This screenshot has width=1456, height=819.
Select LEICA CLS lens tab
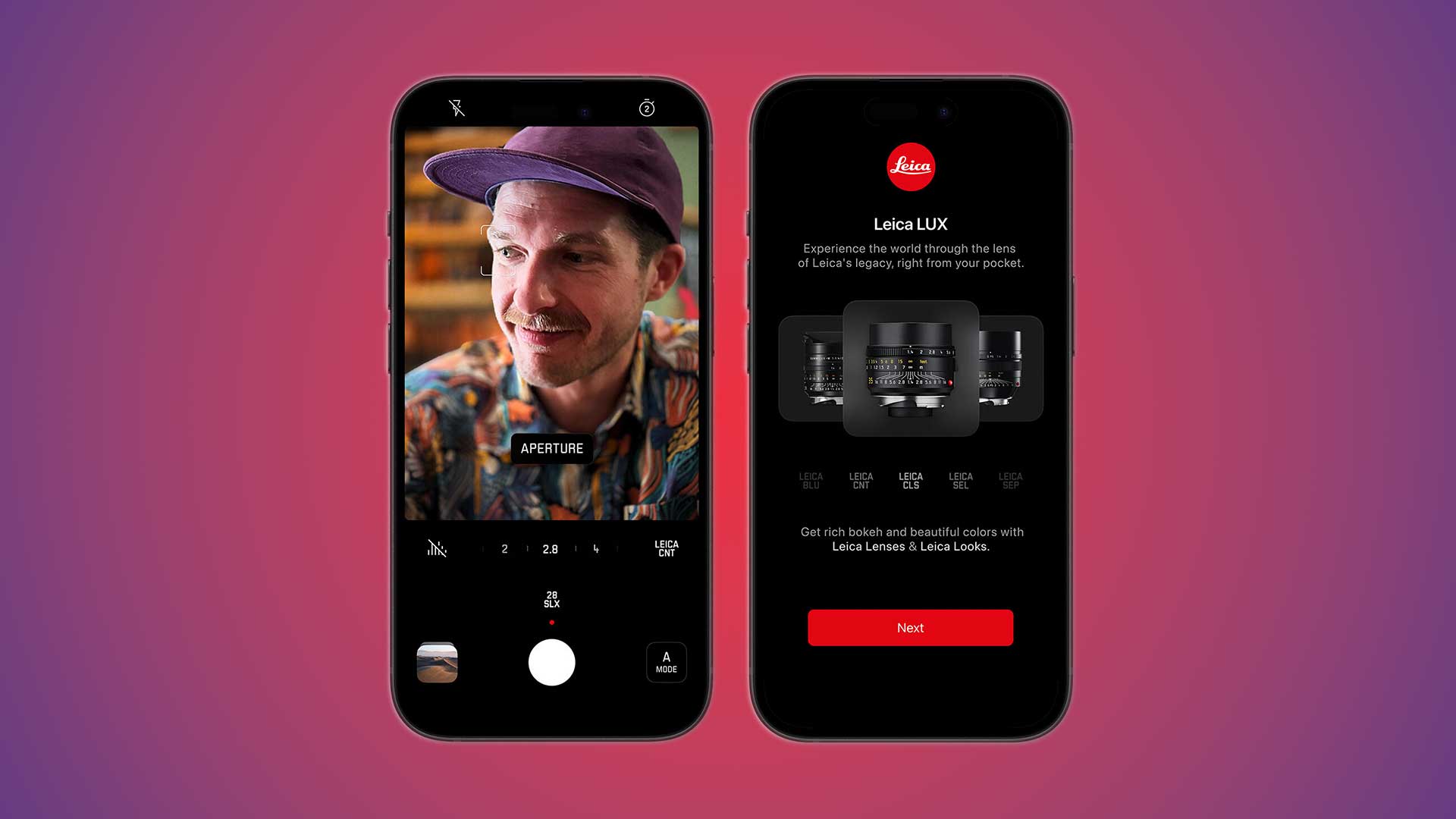[x=910, y=481]
